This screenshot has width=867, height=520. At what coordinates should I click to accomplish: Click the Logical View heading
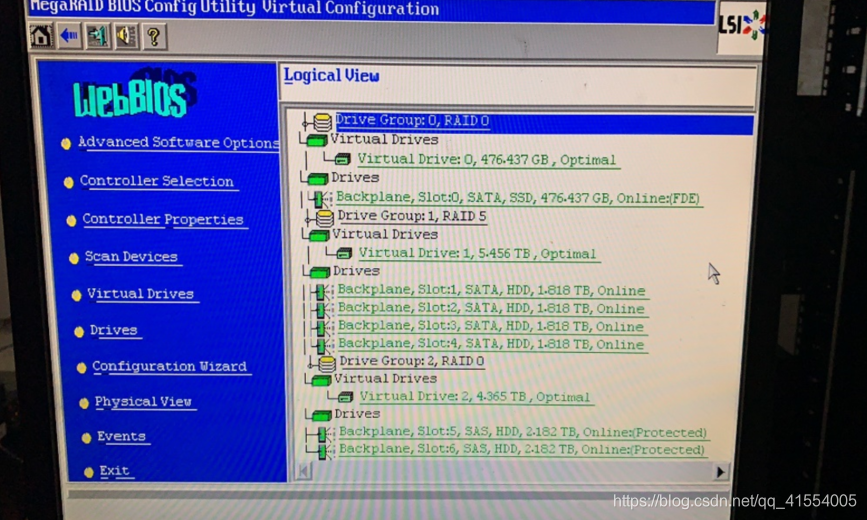[x=332, y=75]
